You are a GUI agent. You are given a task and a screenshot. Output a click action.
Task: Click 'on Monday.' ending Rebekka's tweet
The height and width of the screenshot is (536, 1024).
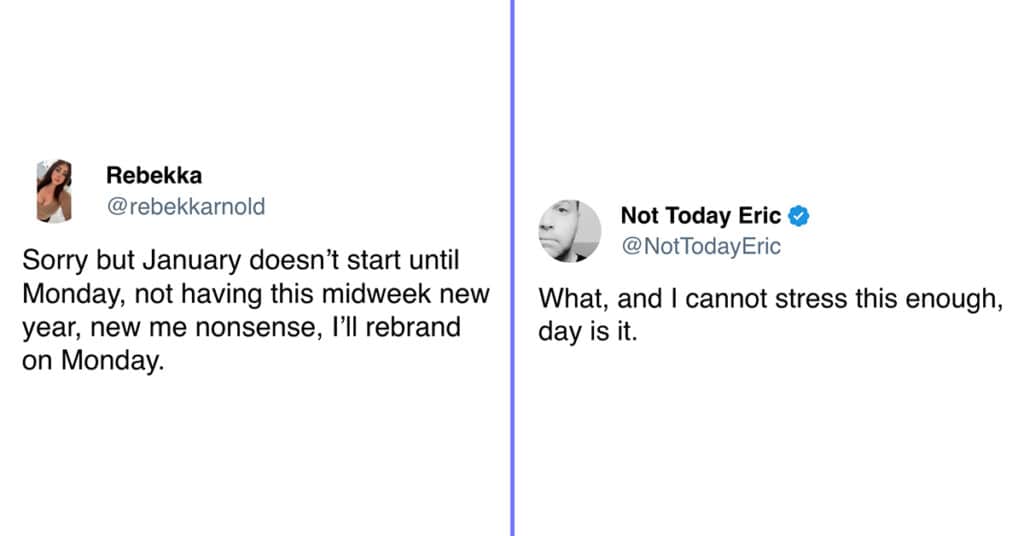pos(93,360)
